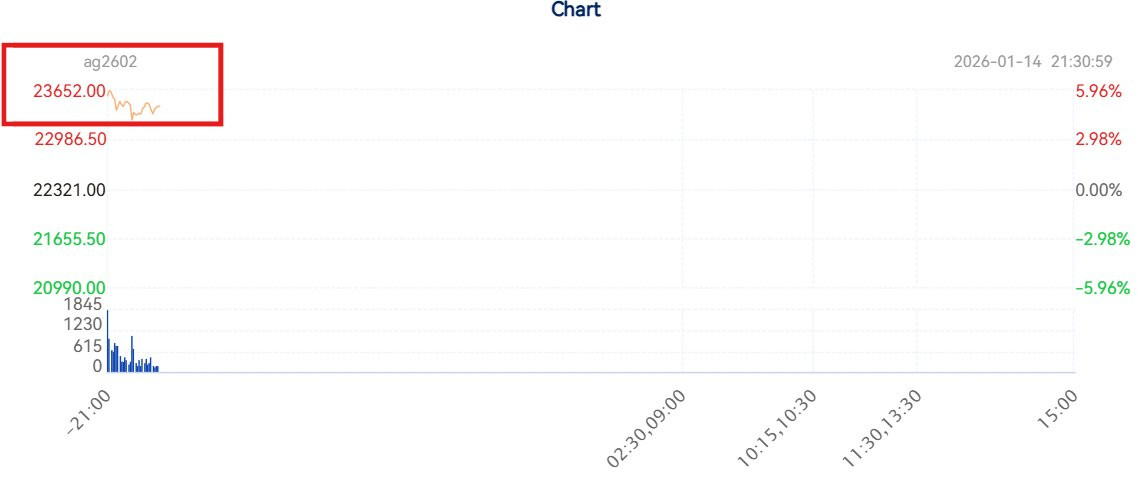Click the tallest blue volume bar
Screen dimensions: 1145x487
pyautogui.click(x=108, y=341)
